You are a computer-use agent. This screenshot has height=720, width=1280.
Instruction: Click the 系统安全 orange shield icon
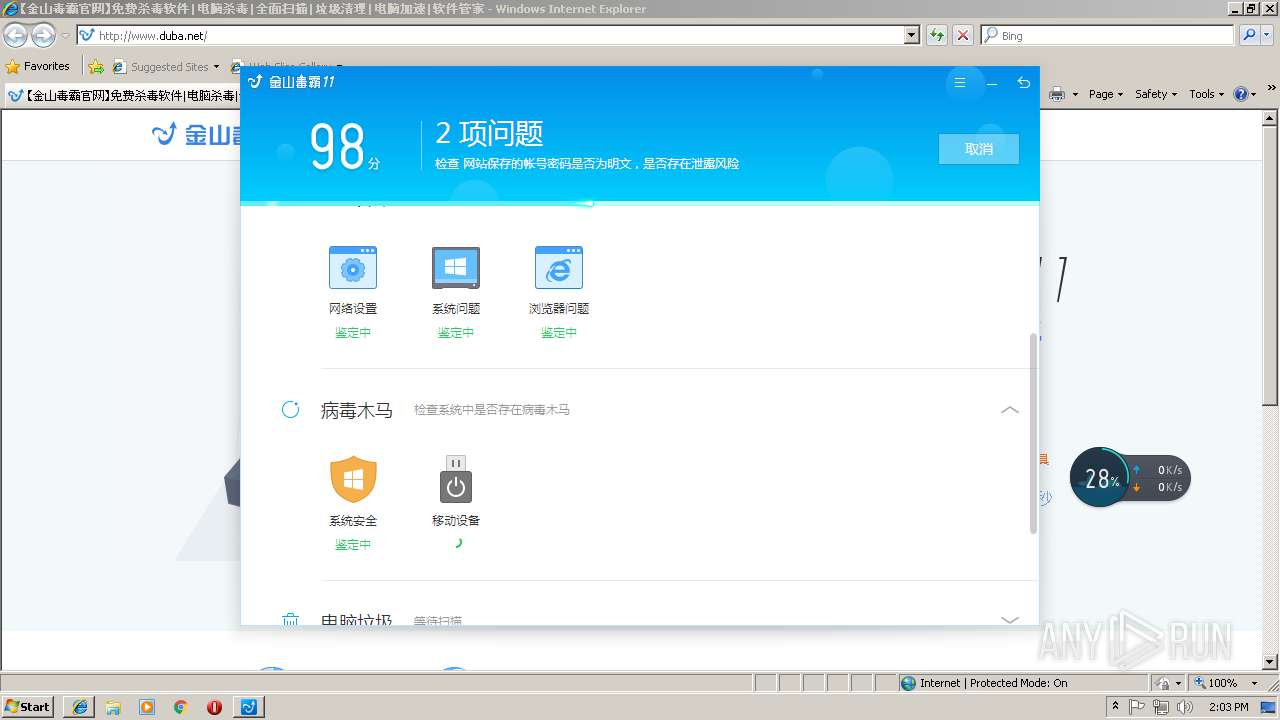[353, 479]
